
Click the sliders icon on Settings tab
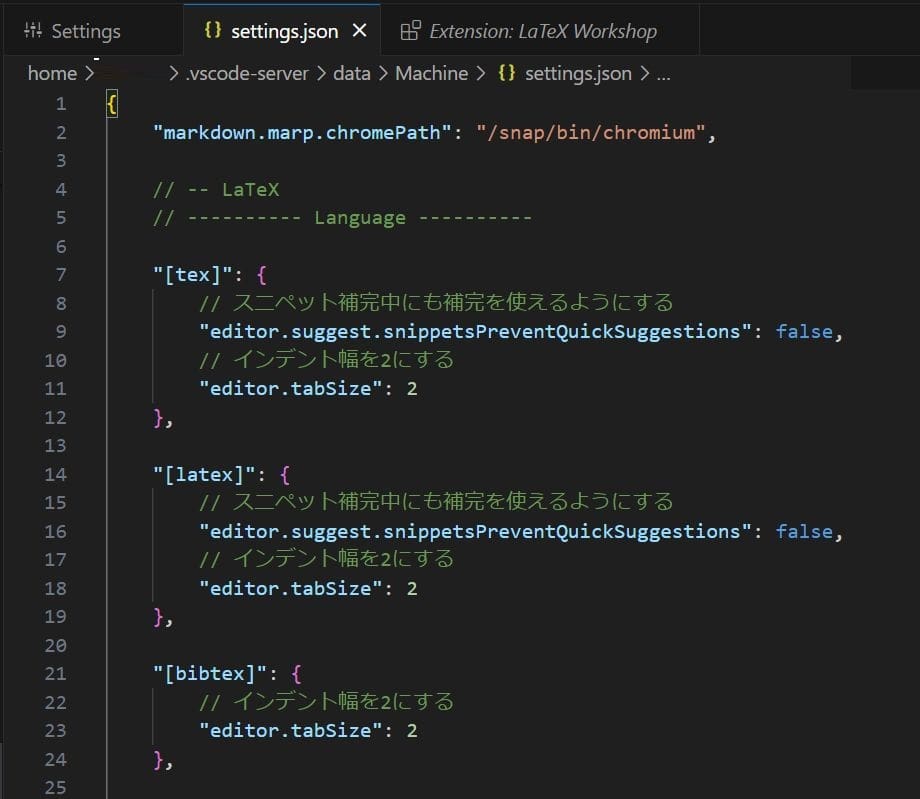(x=33, y=31)
